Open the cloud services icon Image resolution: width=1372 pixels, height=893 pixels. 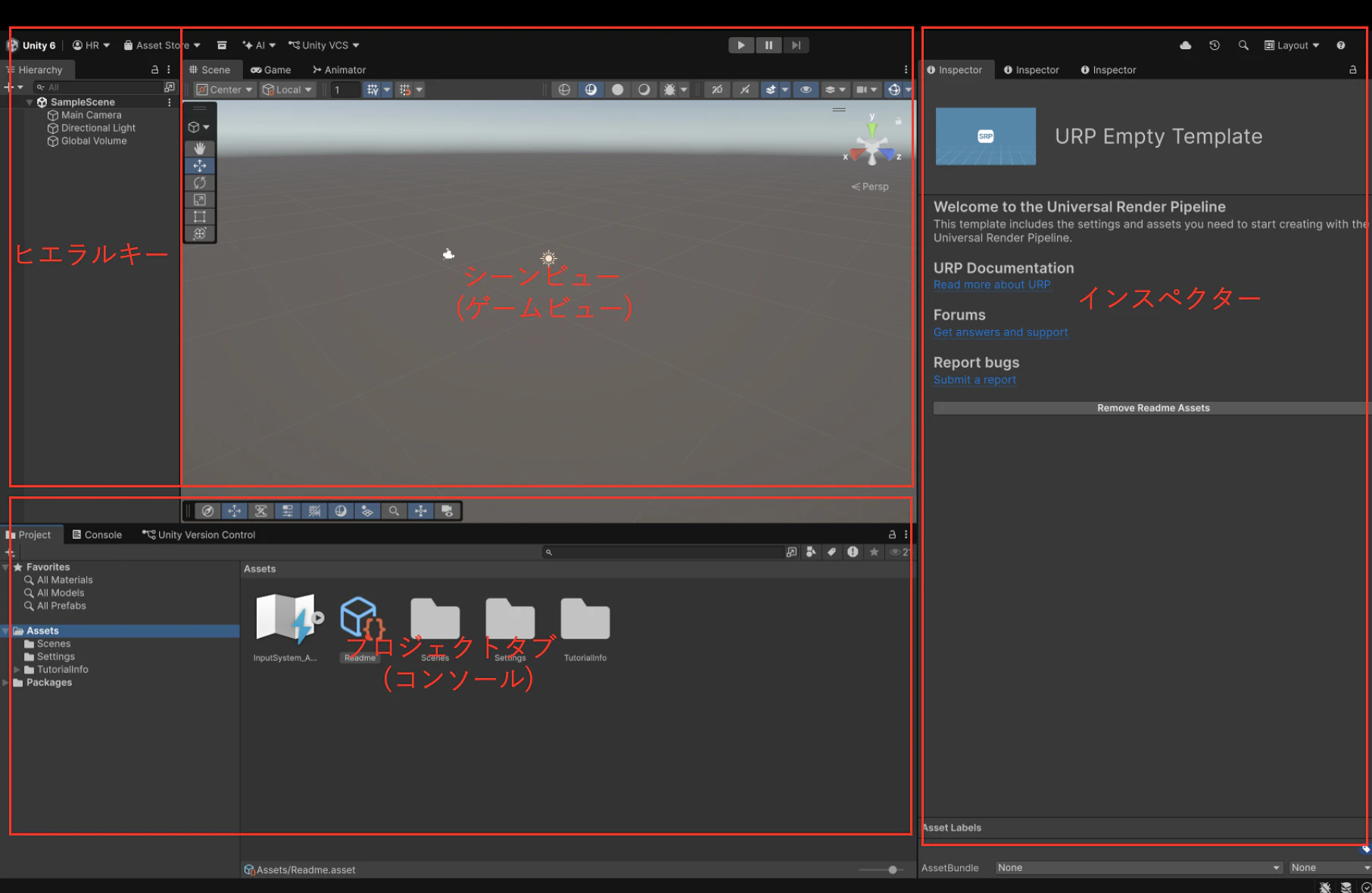tap(1186, 45)
